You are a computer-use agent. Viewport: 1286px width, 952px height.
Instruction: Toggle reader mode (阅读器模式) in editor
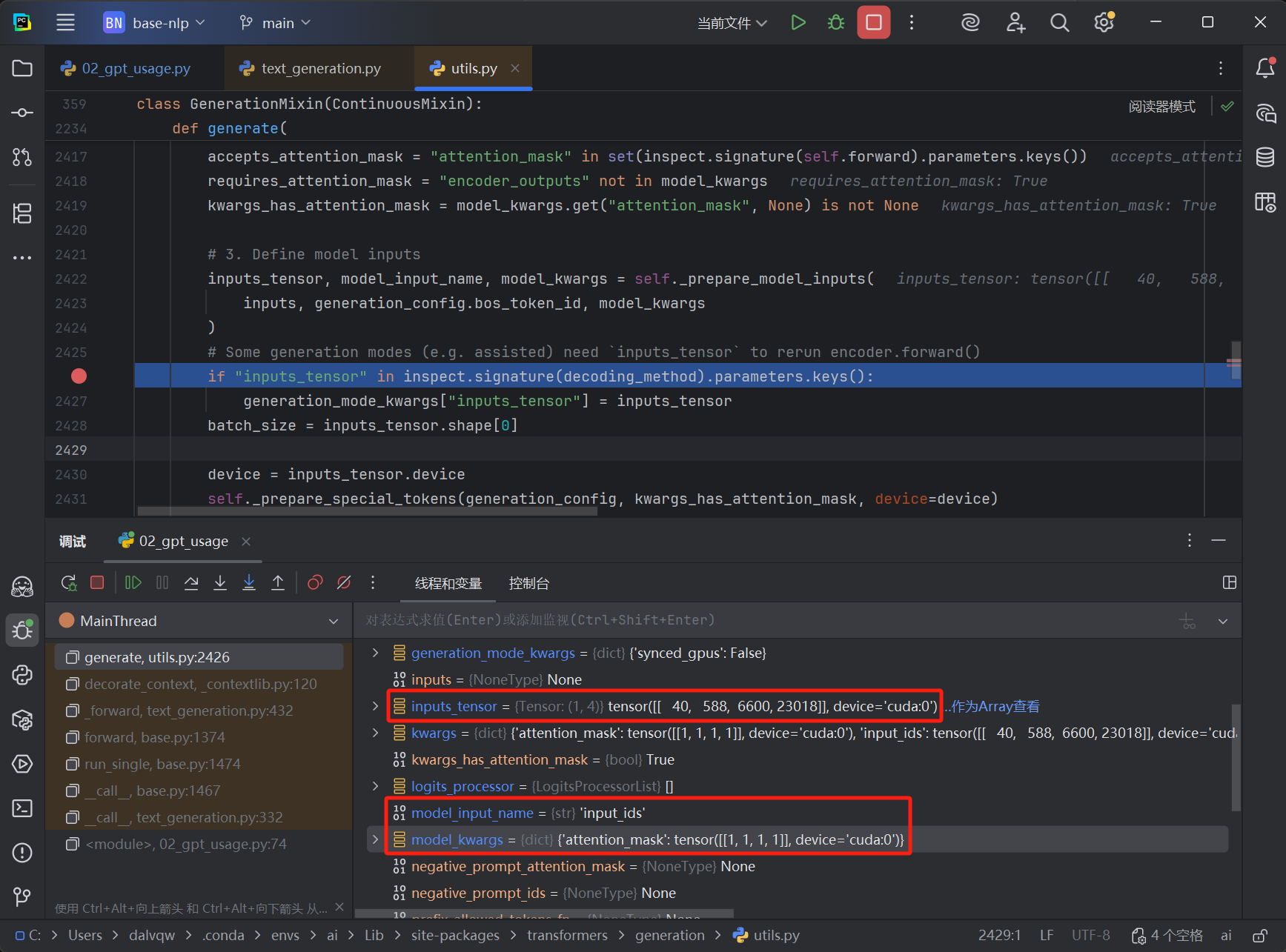click(x=1161, y=107)
